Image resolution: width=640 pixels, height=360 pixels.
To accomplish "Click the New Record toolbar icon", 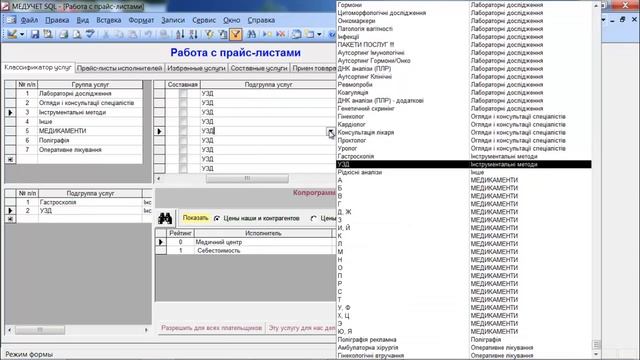I will point(267,35).
